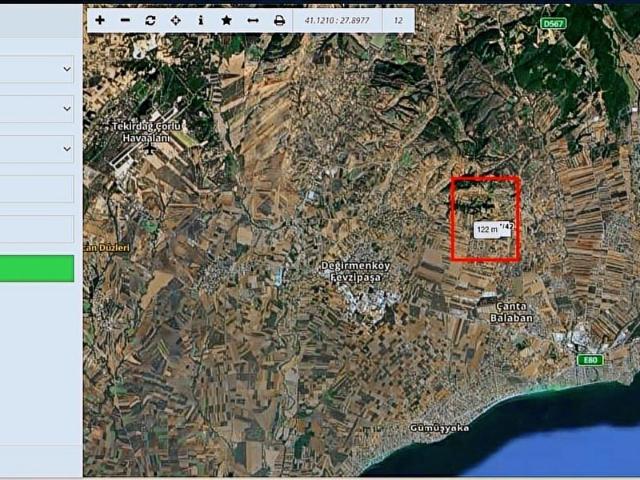Click the info tool icon
The width and height of the screenshot is (640, 480).
(200, 20)
